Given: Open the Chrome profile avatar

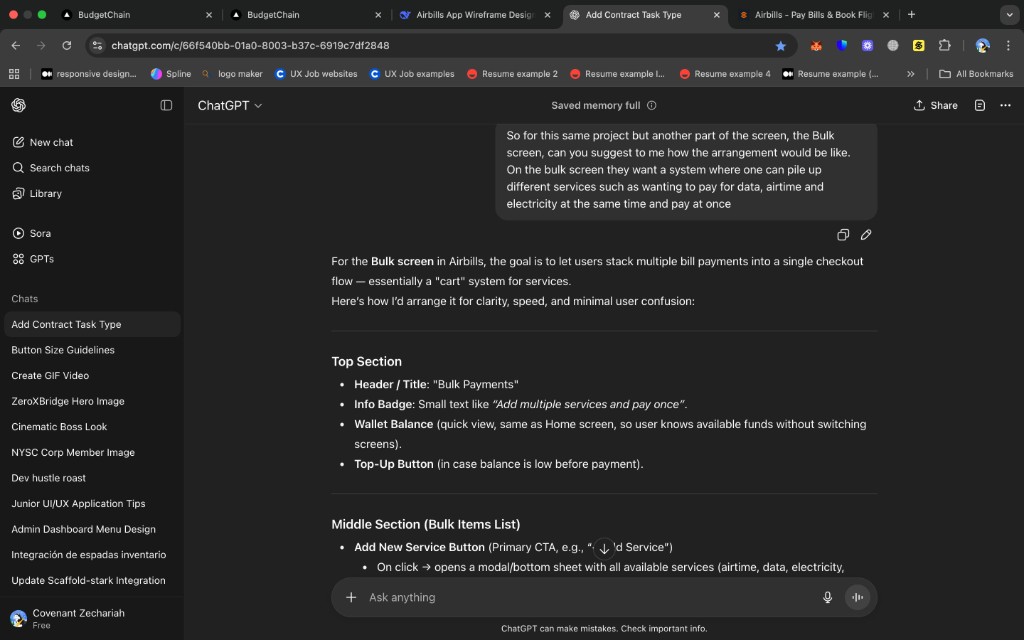Looking at the screenshot, I should pyautogui.click(x=982, y=45).
